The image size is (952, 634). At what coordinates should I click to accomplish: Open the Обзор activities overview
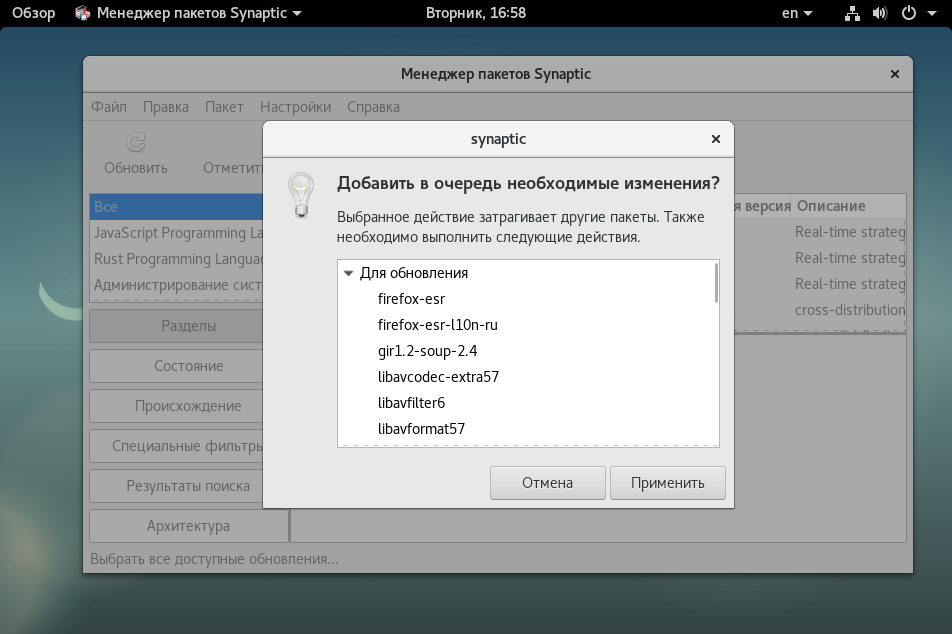click(33, 13)
